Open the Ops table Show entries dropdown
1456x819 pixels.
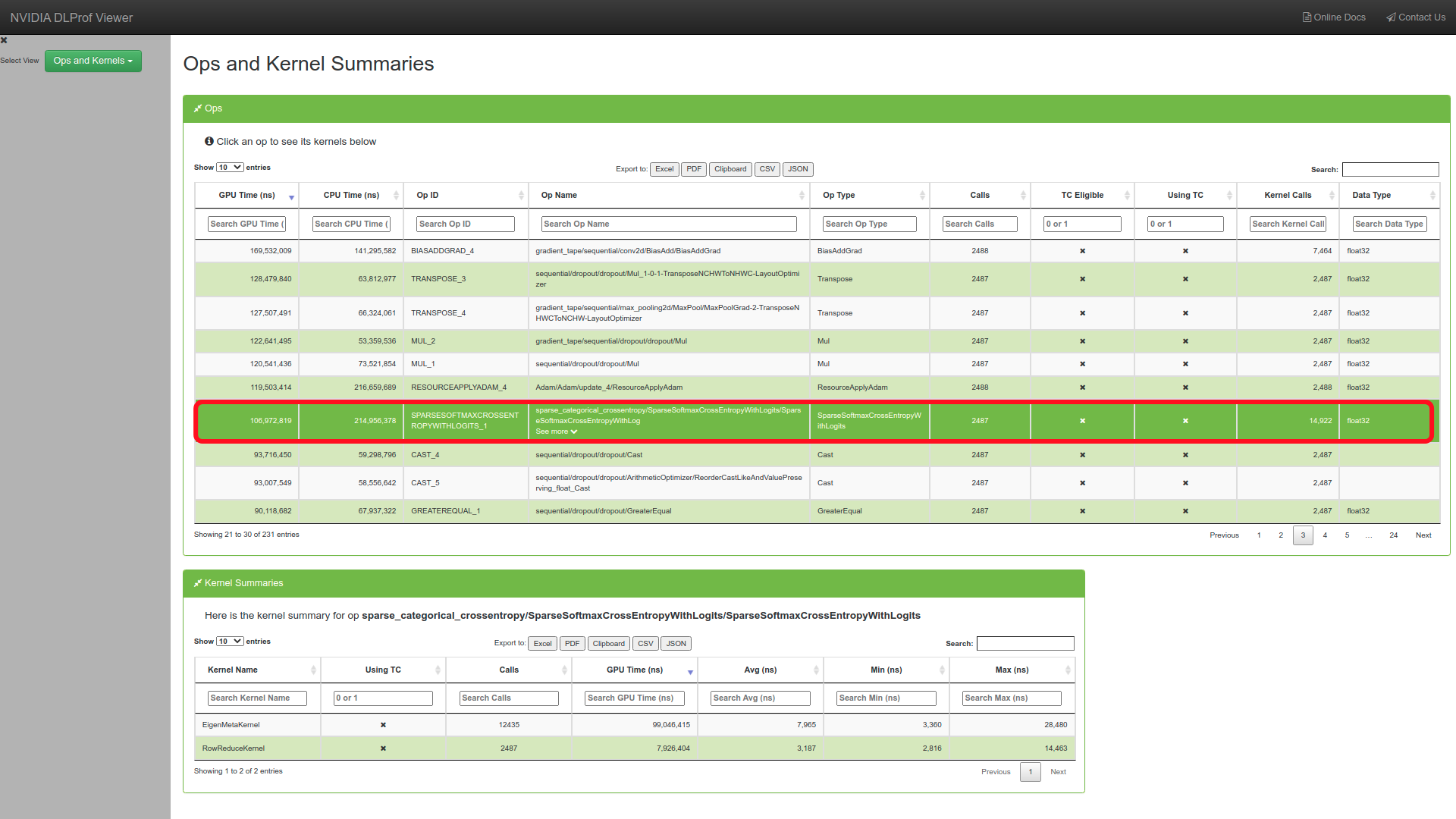coord(230,168)
